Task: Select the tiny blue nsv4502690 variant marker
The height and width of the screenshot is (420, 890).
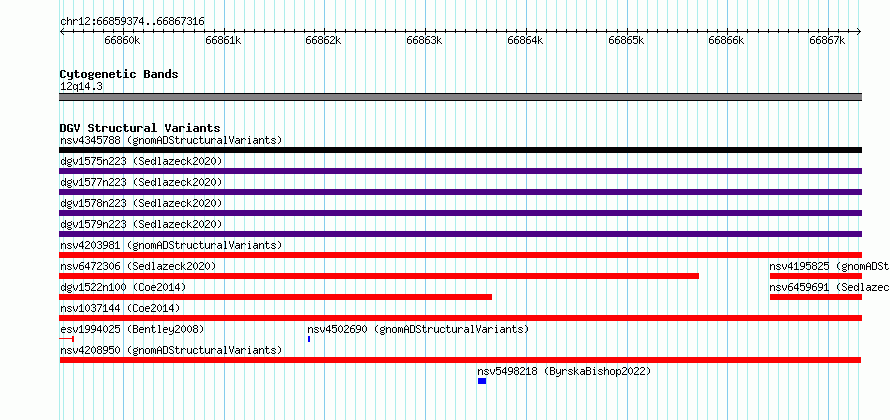Action: click(x=309, y=339)
